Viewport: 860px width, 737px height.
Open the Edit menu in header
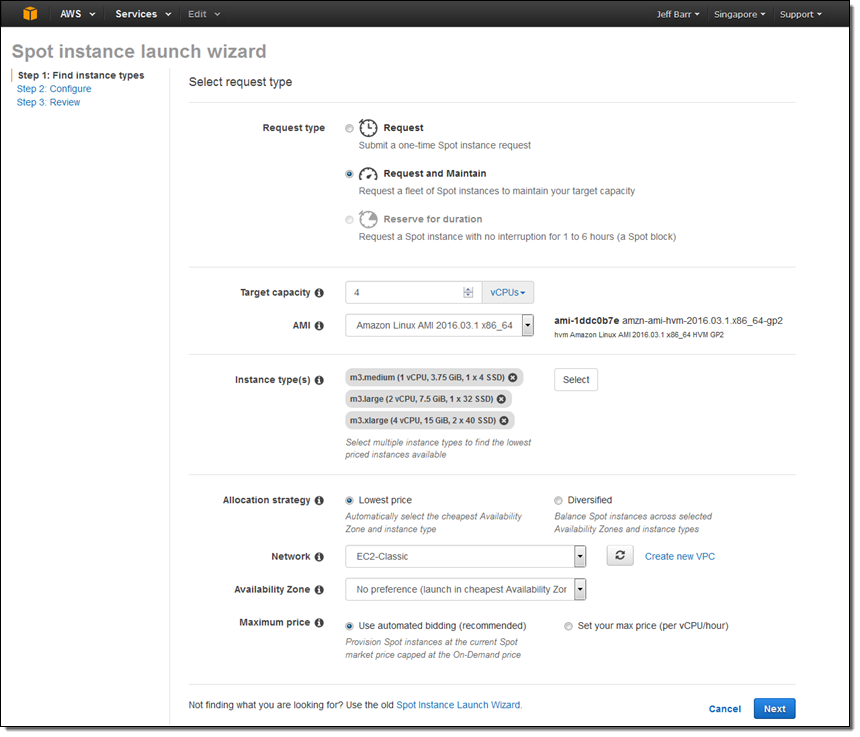[203, 14]
